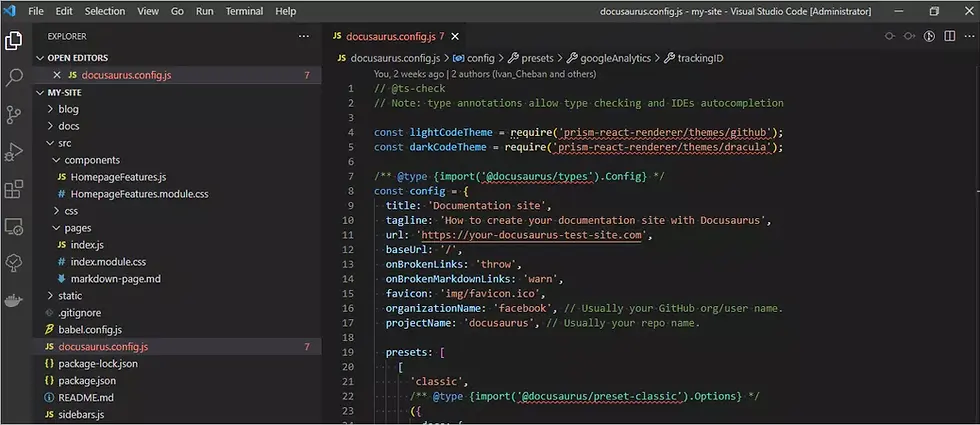The height and width of the screenshot is (425, 980).
Task: Open Remote Explorer in activity bar
Action: pos(14,226)
